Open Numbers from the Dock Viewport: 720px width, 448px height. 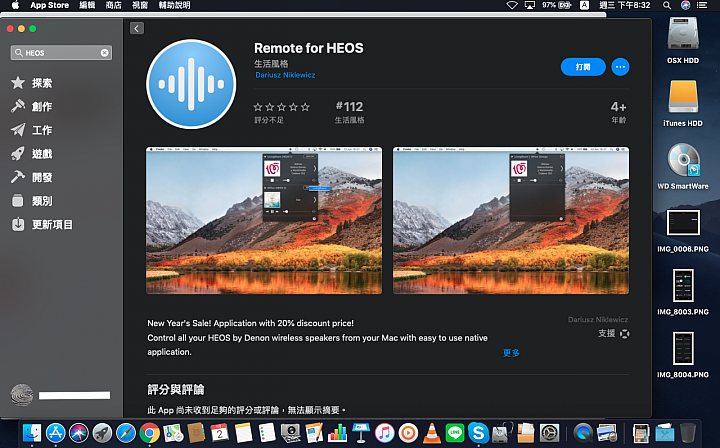coord(338,432)
